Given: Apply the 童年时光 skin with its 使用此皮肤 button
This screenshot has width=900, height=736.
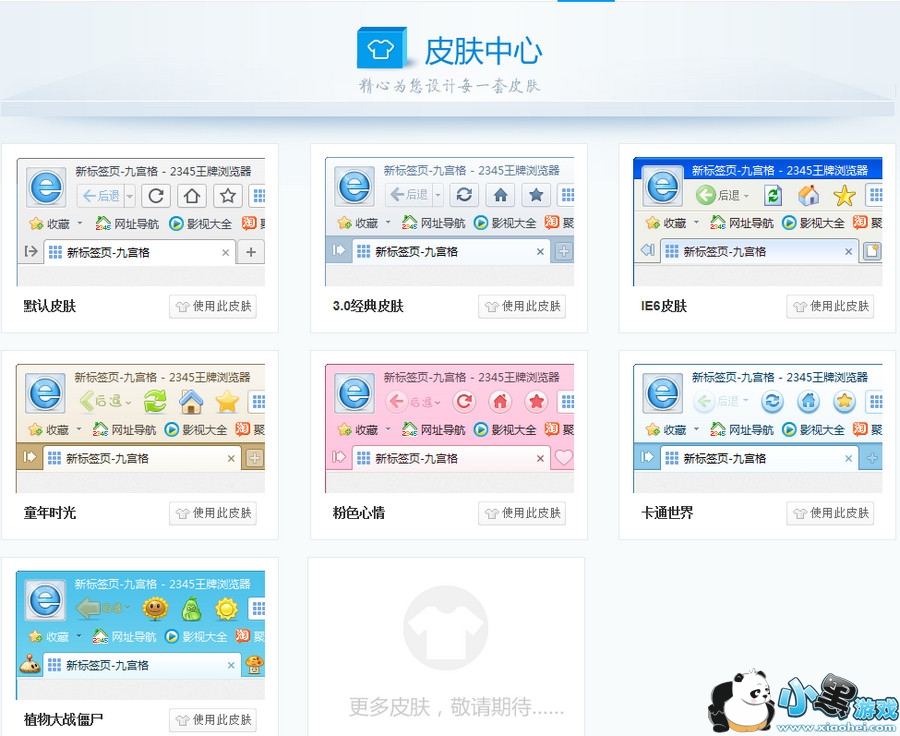Looking at the screenshot, I should coord(213,513).
